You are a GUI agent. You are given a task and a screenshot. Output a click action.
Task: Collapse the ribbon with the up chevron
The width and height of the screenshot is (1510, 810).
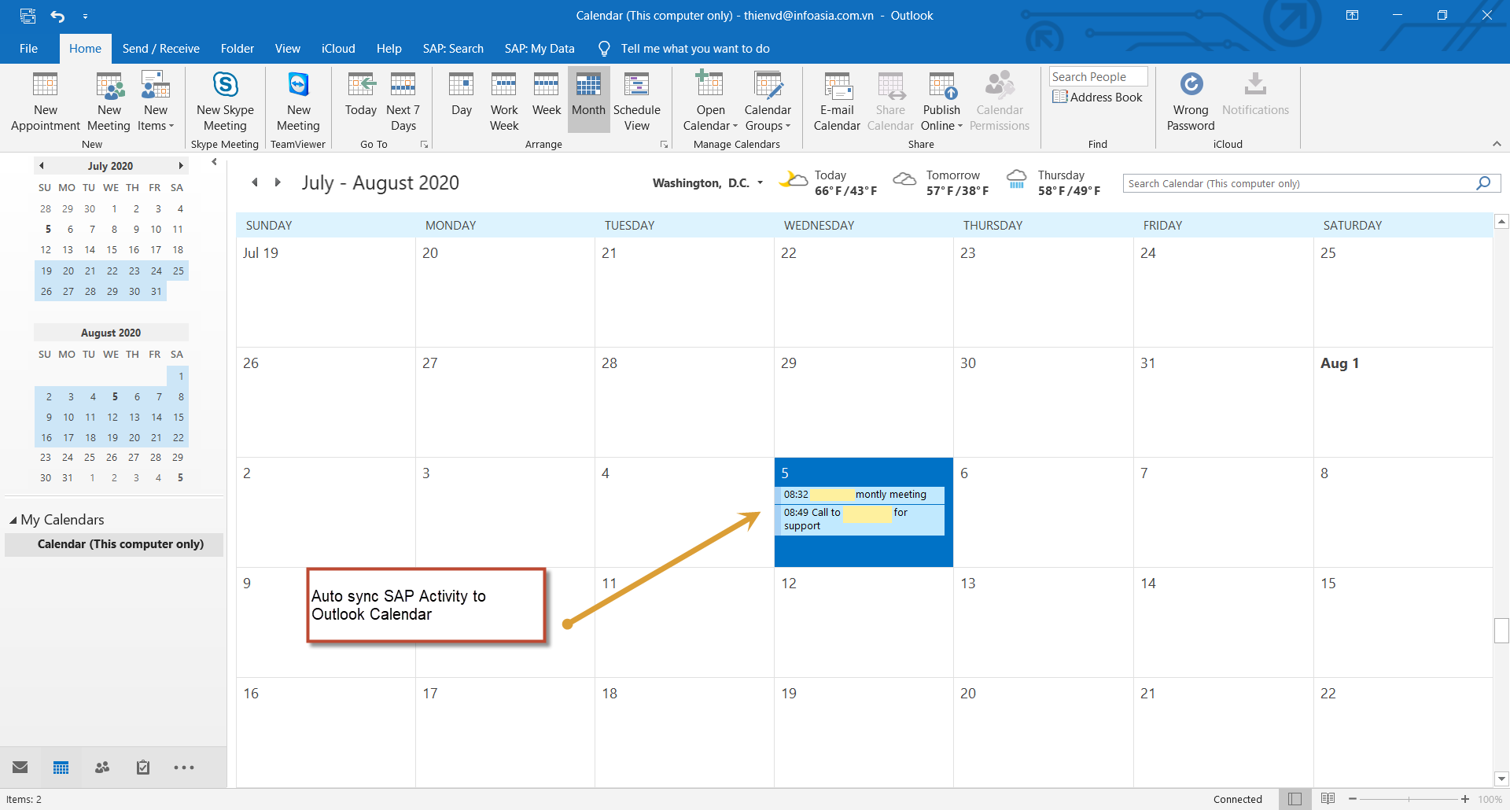click(1497, 144)
